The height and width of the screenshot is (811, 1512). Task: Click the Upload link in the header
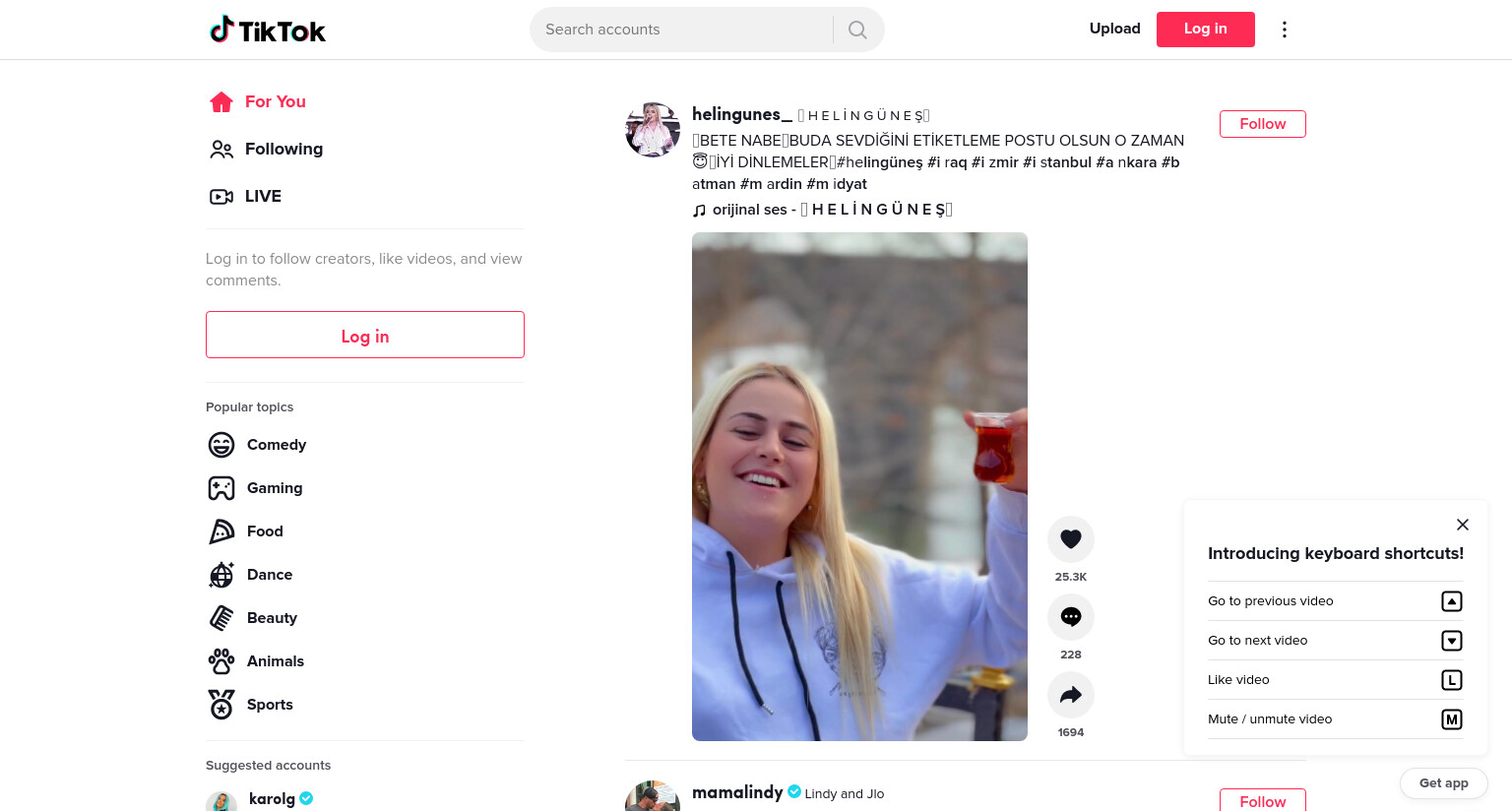click(x=1114, y=29)
